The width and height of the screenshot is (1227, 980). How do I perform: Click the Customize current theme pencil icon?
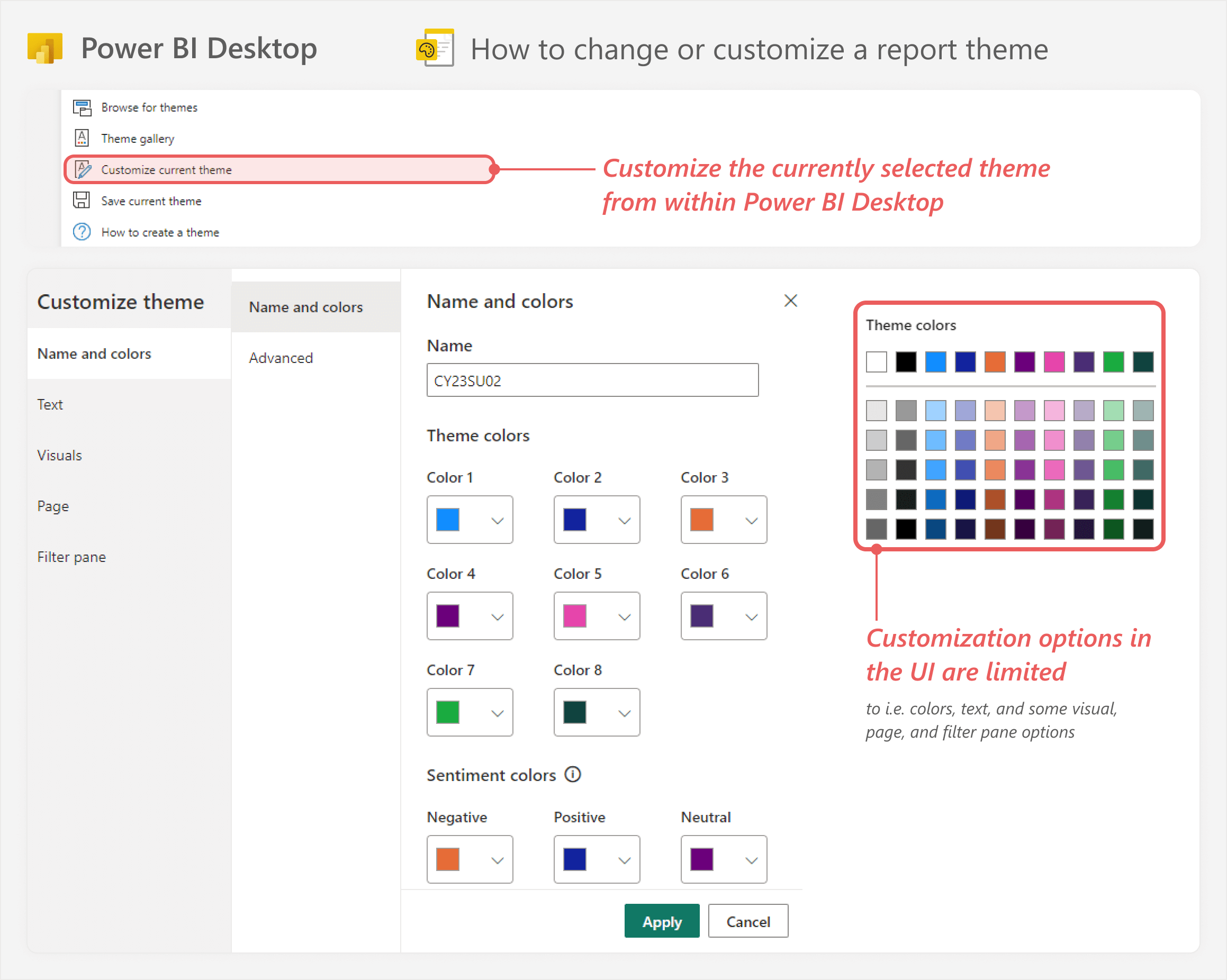click(x=83, y=169)
